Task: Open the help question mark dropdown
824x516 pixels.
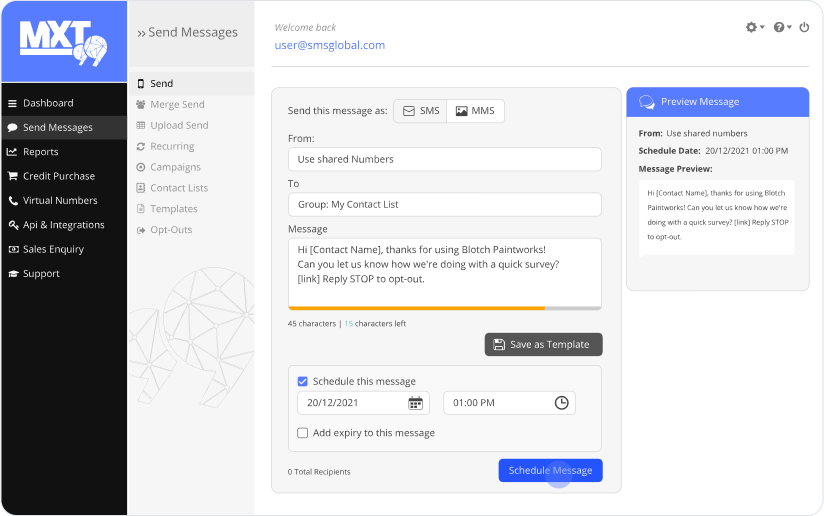Action: pos(782,27)
